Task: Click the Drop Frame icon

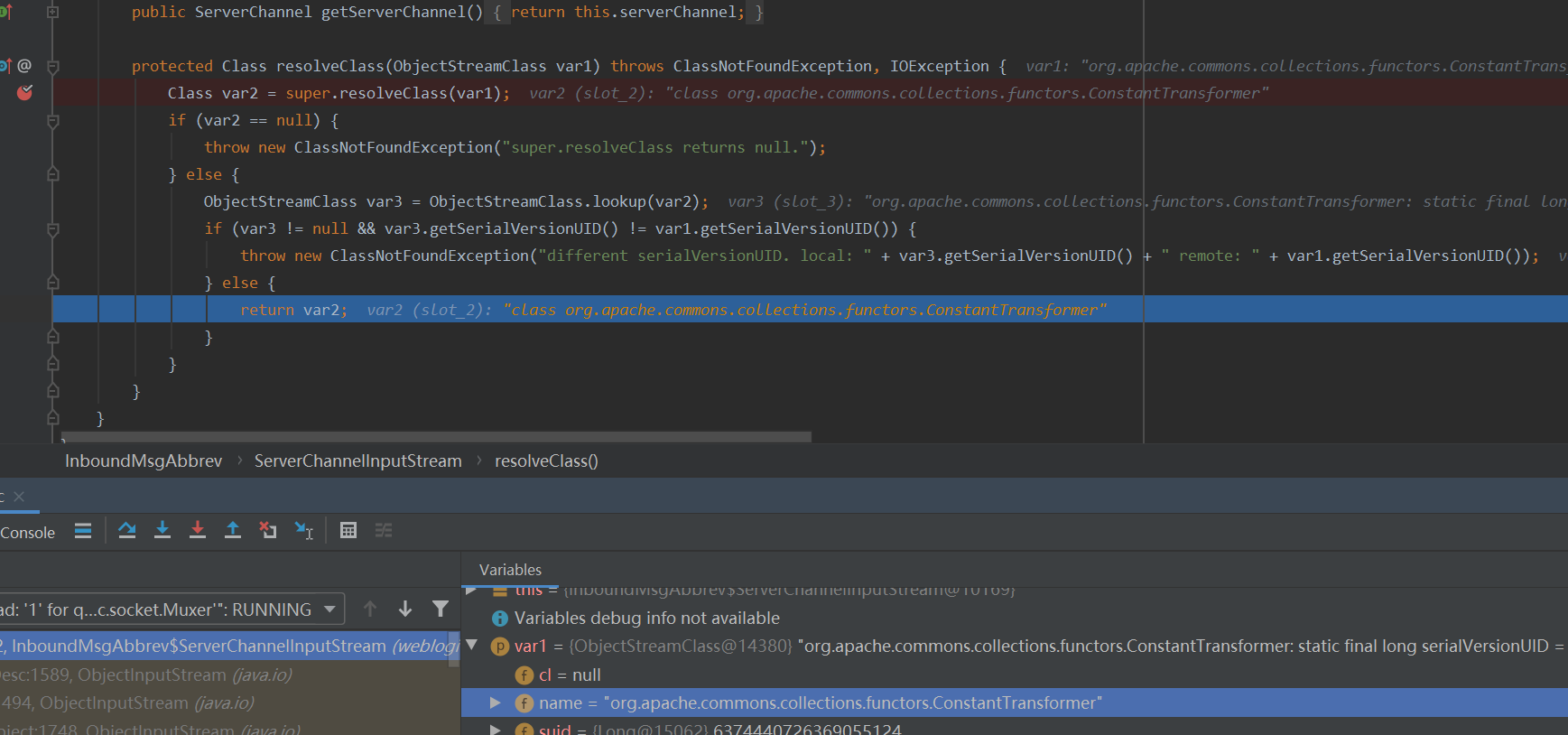Action: tap(268, 531)
